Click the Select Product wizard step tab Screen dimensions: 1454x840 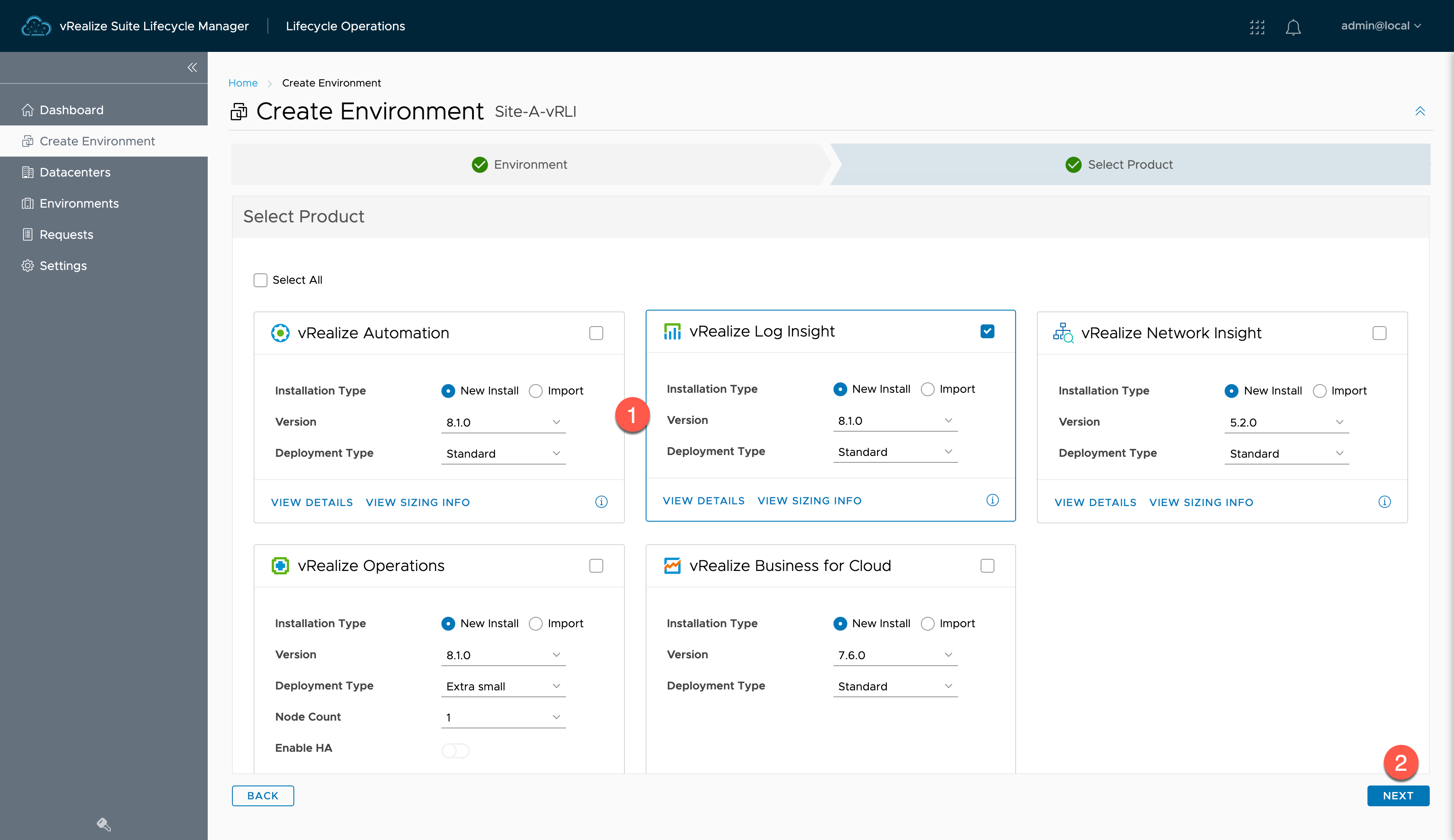pyautogui.click(x=1130, y=164)
